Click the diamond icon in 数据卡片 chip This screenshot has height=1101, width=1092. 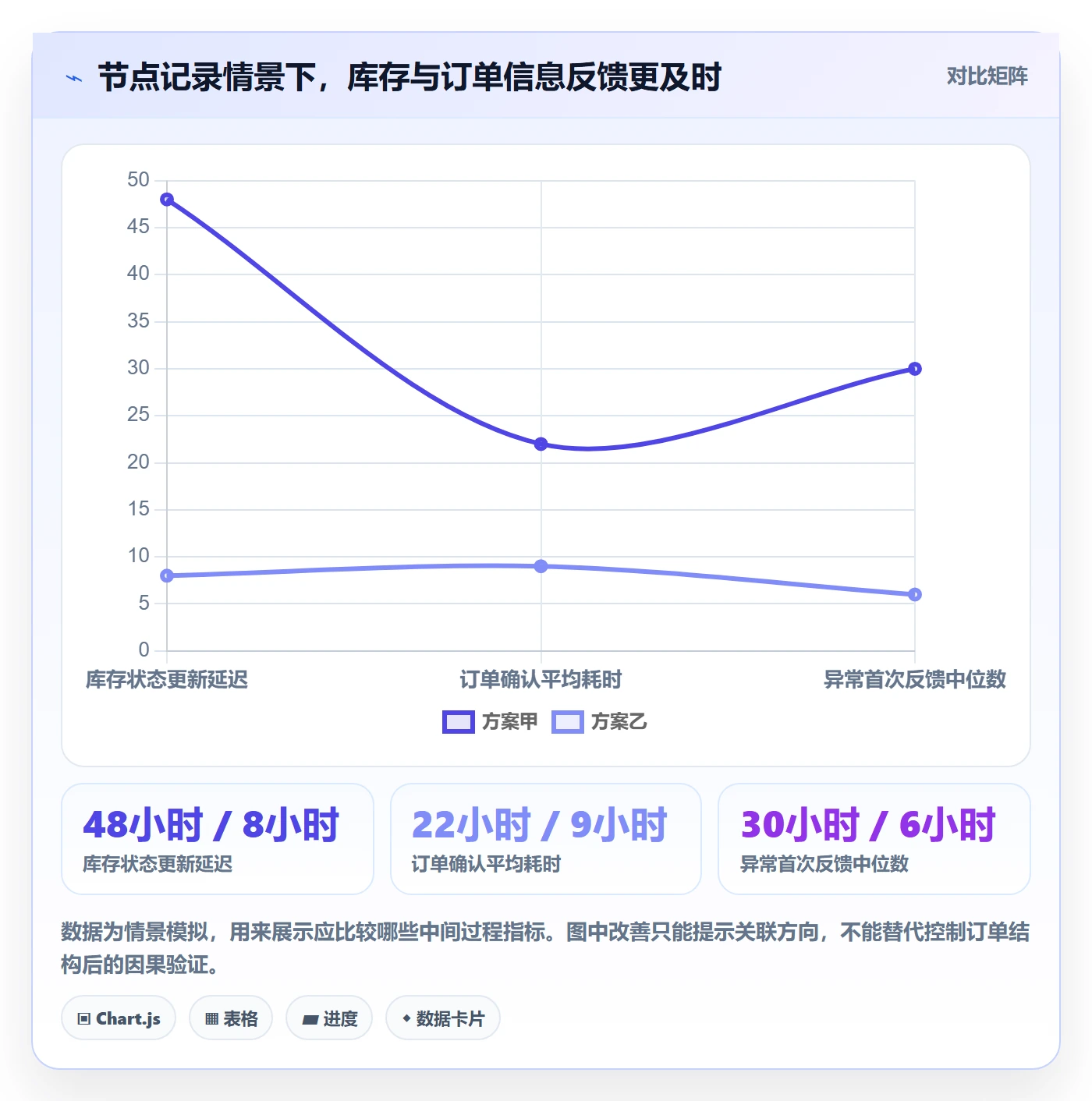point(406,1018)
